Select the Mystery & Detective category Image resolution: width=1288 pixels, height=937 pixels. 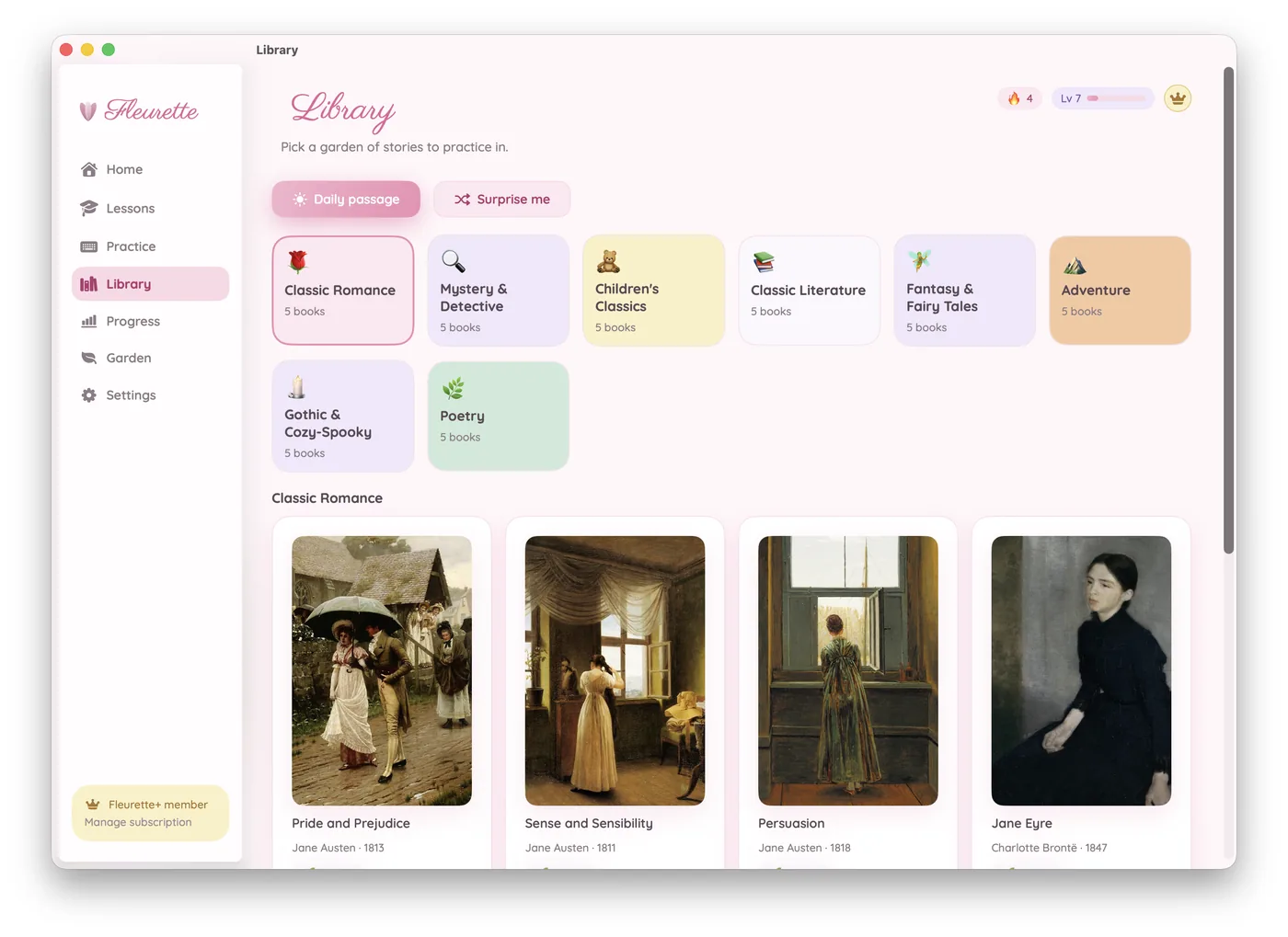tap(498, 291)
